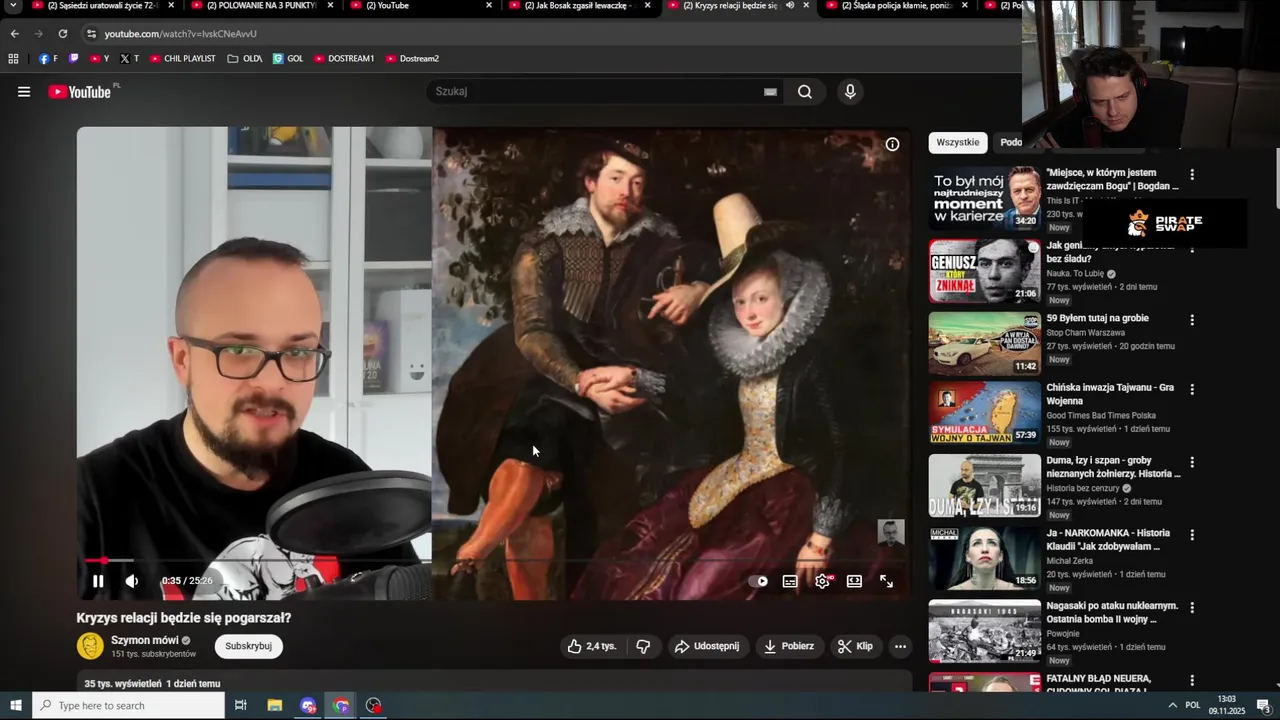This screenshot has width=1280, height=720.
Task: Click the search magnifier button
Action: pos(805,92)
